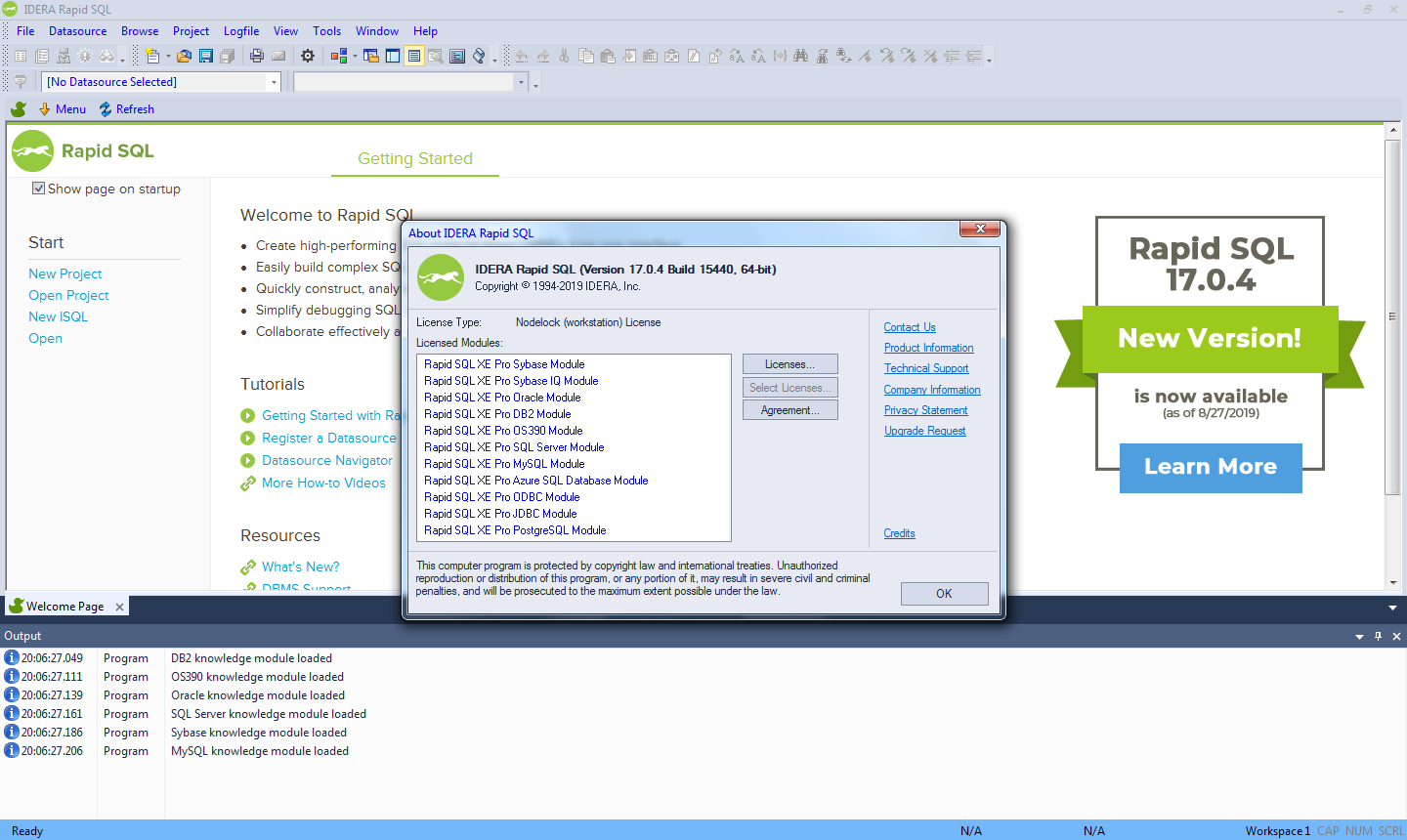Click the Print toolbar icon
The image size is (1407, 840).
(x=257, y=56)
